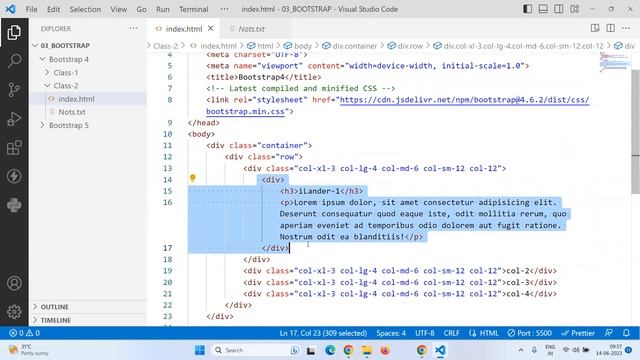The height and width of the screenshot is (360, 640).
Task: Click the lightbulb code action icon
Action: click(193, 178)
